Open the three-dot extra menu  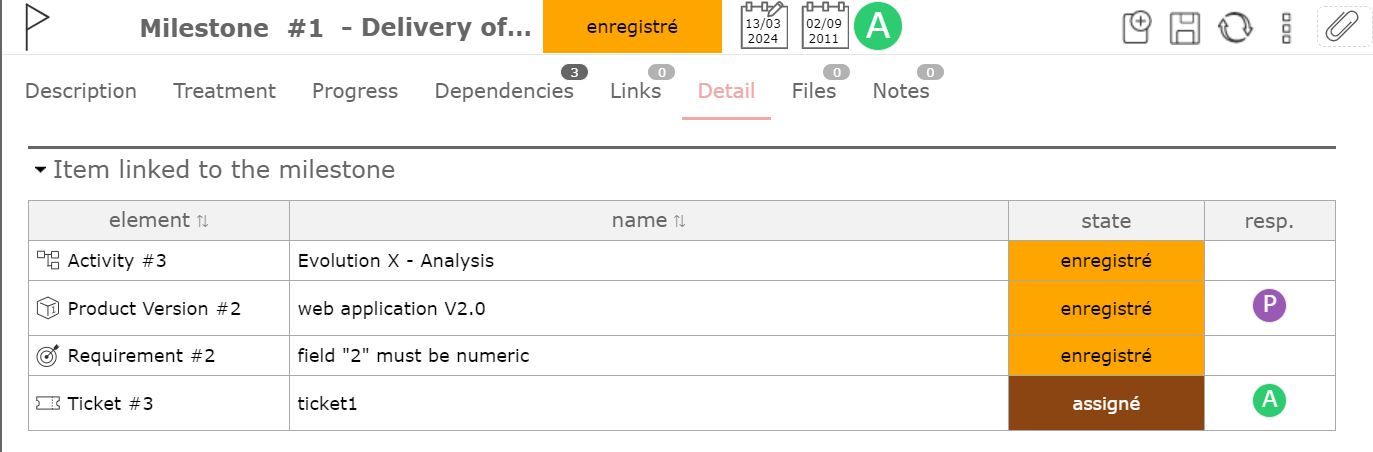click(1286, 27)
